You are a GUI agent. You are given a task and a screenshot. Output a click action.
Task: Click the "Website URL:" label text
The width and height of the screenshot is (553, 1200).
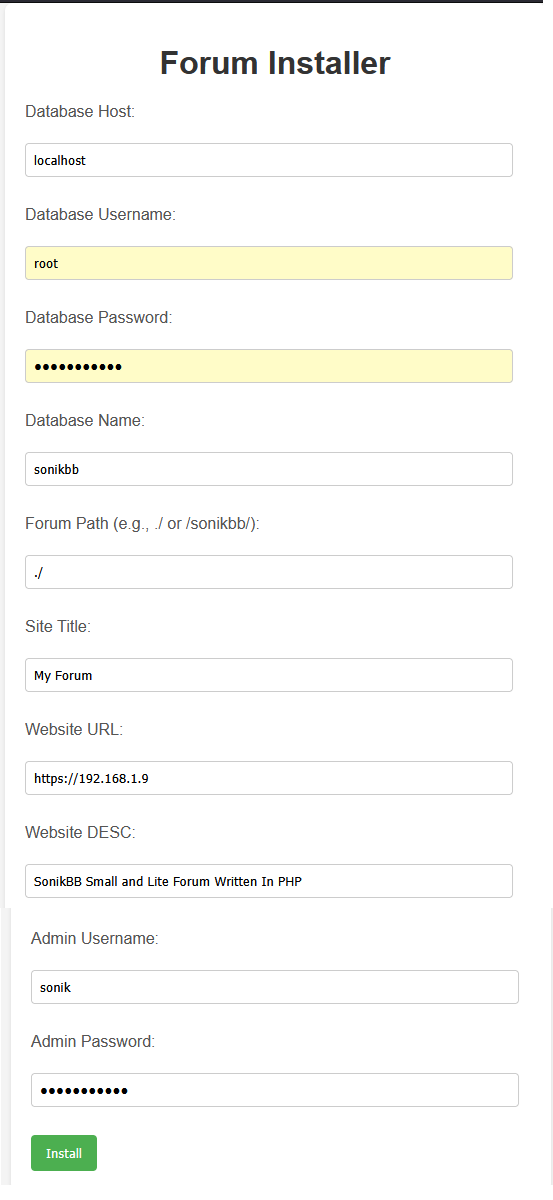pyautogui.click(x=74, y=730)
